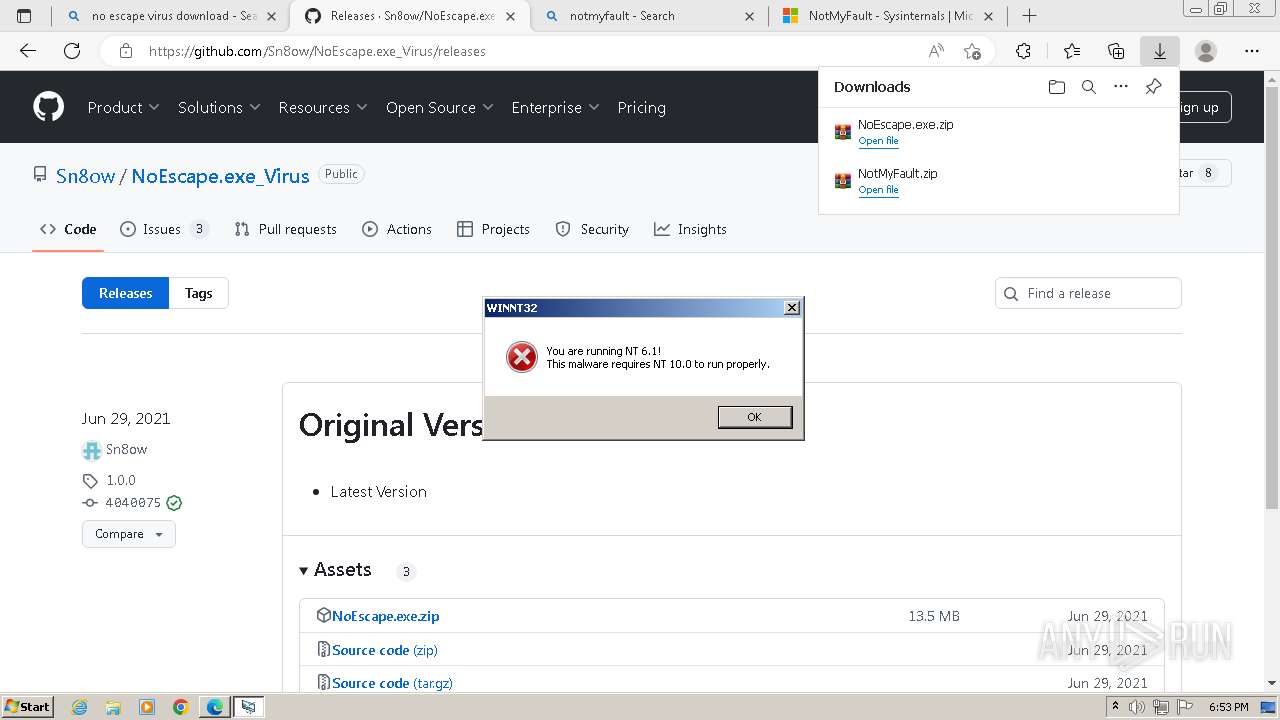Open the browser profile avatar
Screen dimensions: 1280x720
click(1206, 51)
